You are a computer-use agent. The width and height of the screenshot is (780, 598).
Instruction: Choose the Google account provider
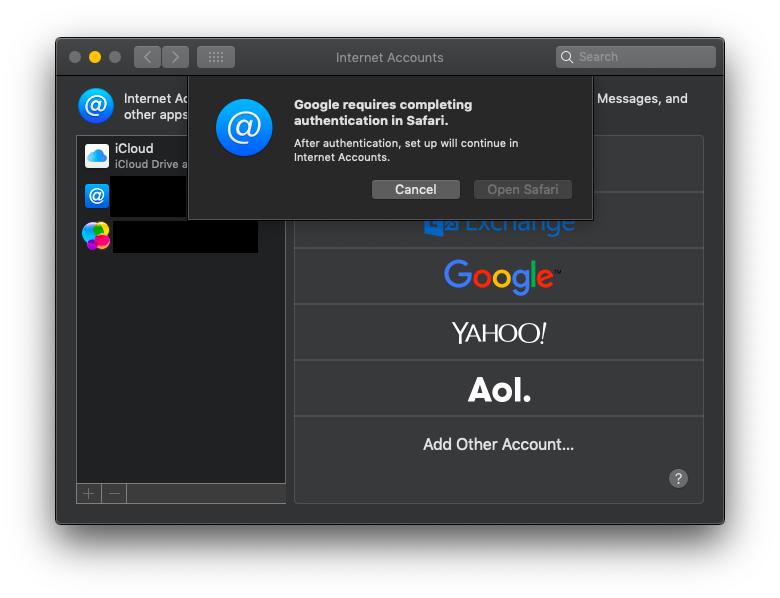[x=499, y=277]
